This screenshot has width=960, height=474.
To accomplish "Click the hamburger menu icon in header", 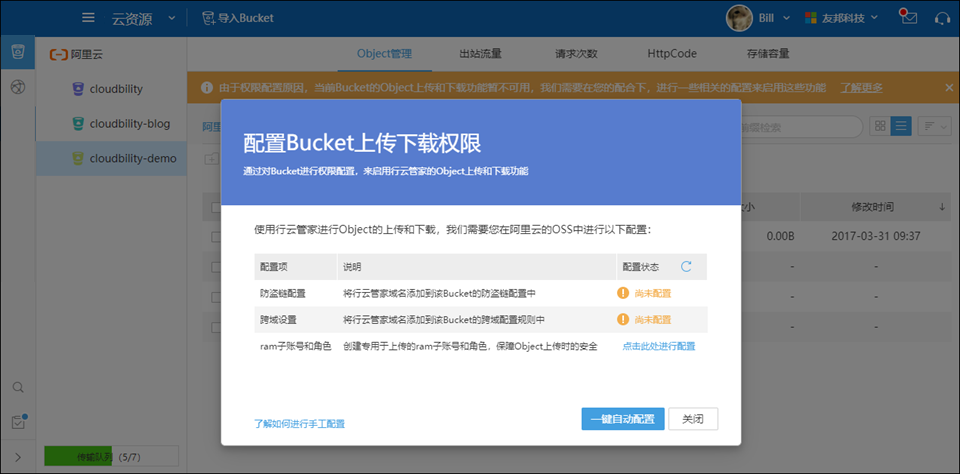I will (x=89, y=18).
